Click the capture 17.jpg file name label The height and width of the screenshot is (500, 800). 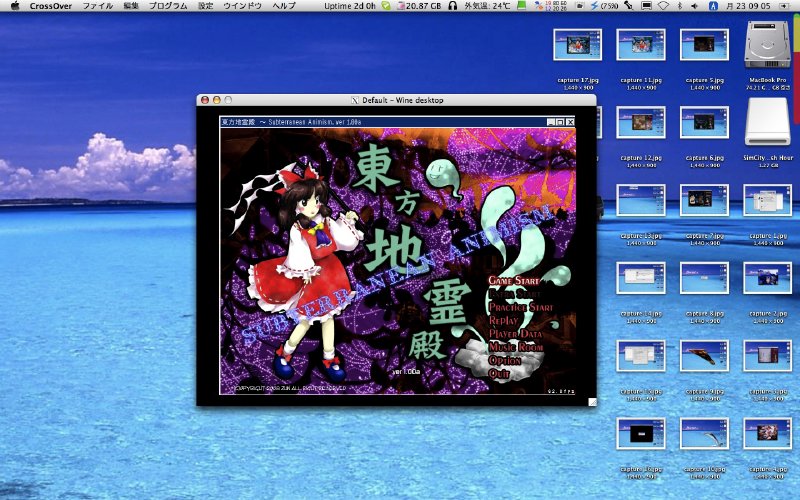[x=578, y=80]
